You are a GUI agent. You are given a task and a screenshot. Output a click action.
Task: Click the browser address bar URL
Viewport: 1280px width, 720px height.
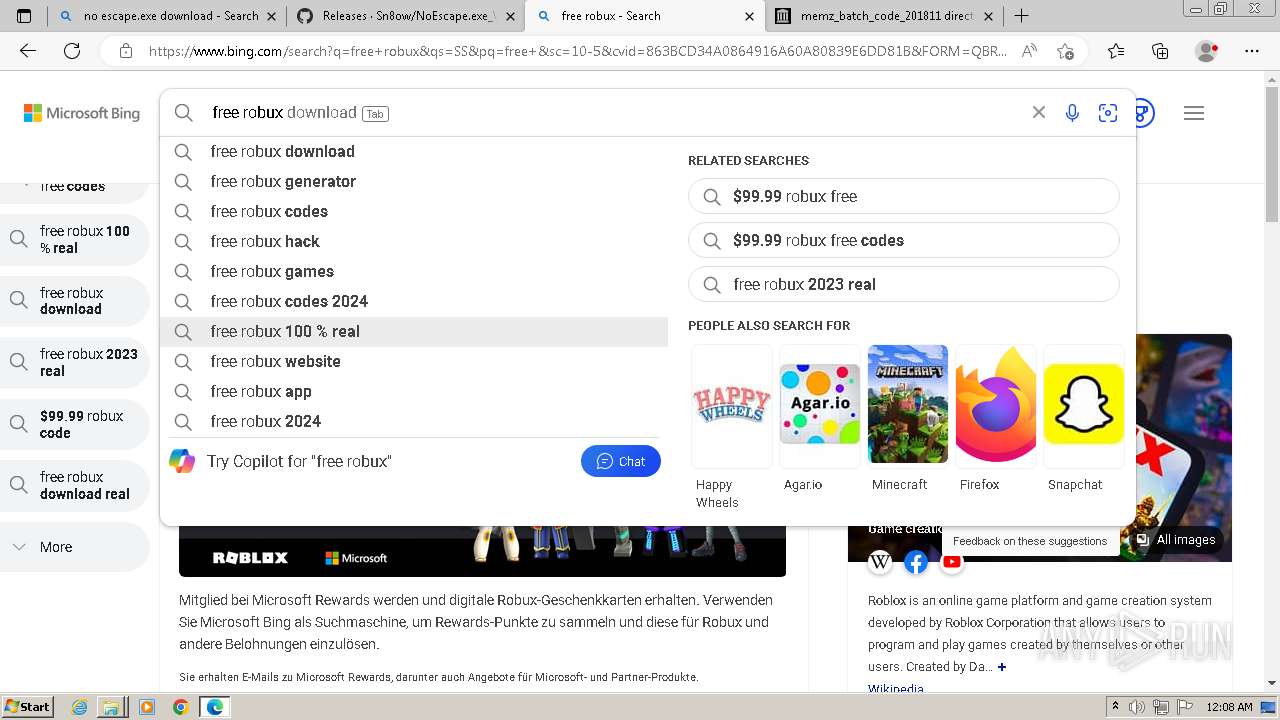578,52
